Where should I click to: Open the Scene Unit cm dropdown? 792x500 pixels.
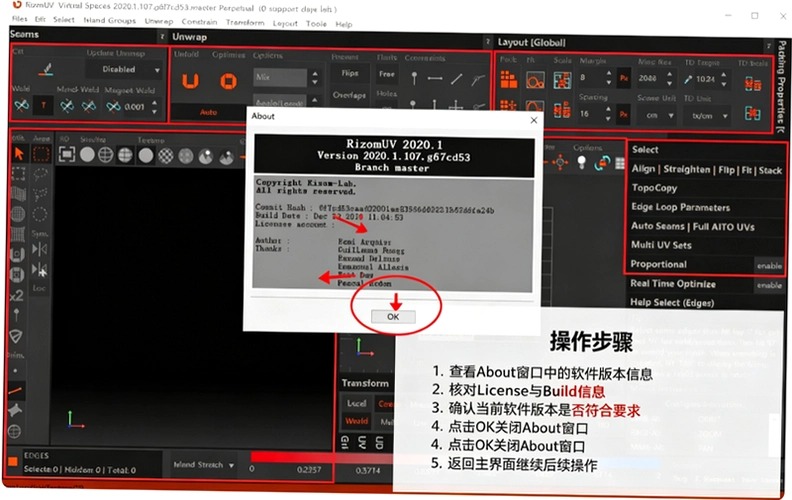coord(658,116)
